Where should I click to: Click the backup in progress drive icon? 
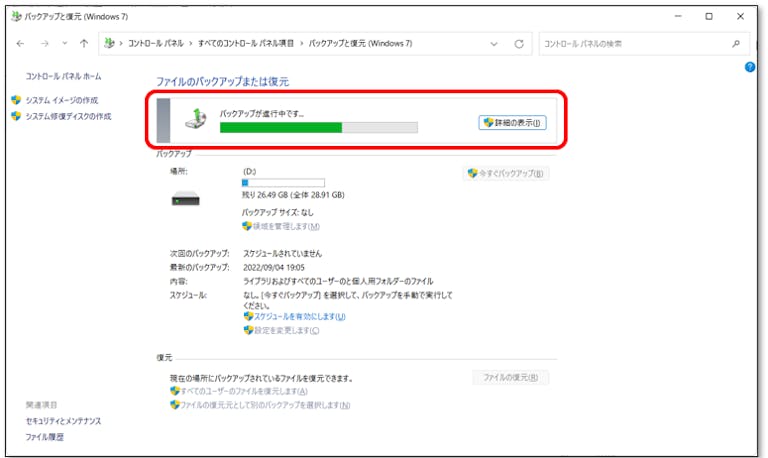196,119
